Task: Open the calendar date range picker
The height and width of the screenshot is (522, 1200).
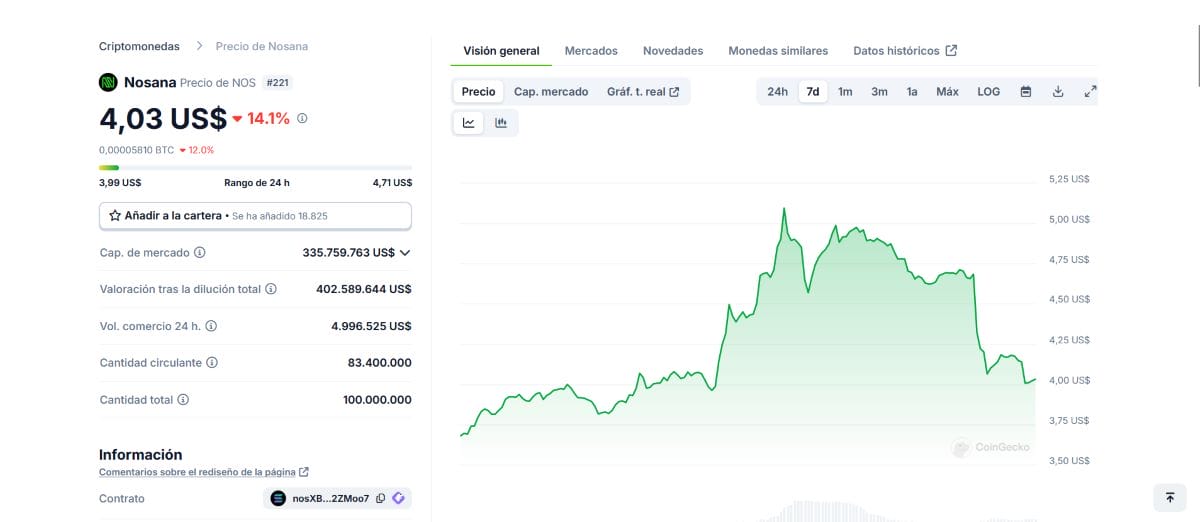Action: 1025,92
